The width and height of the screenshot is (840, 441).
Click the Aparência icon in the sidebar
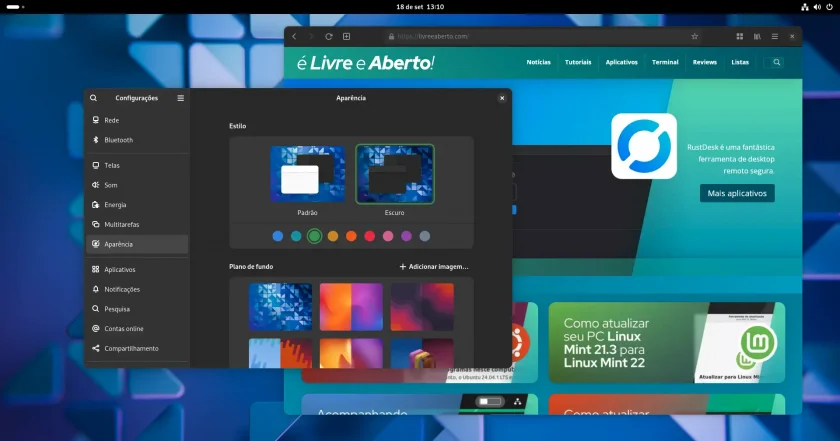click(x=95, y=244)
